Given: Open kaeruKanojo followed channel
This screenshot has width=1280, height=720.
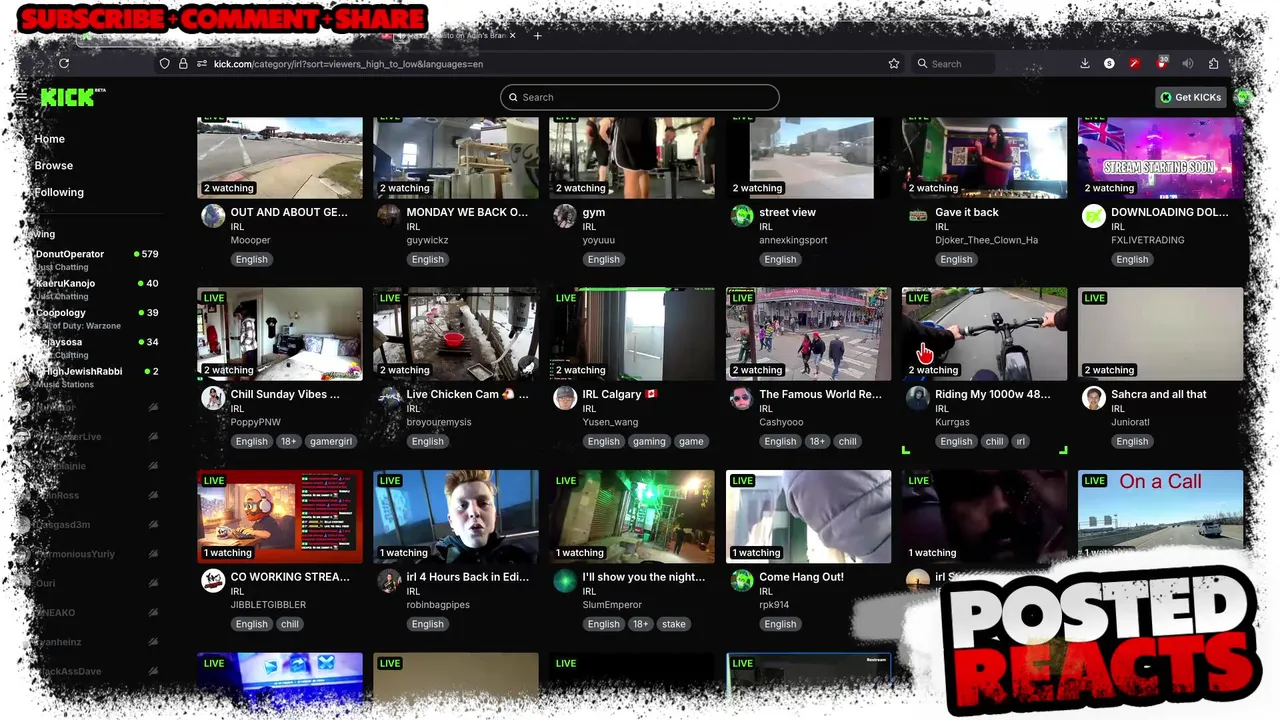Looking at the screenshot, I should tap(92, 289).
